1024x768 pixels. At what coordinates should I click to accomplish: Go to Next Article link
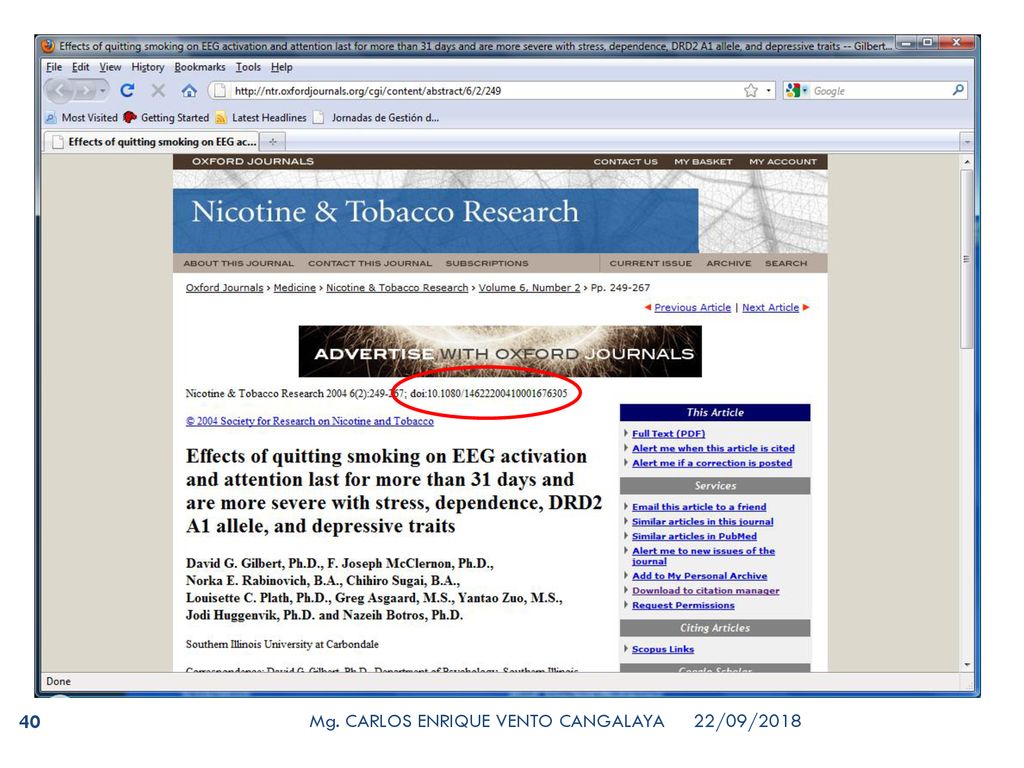(770, 307)
